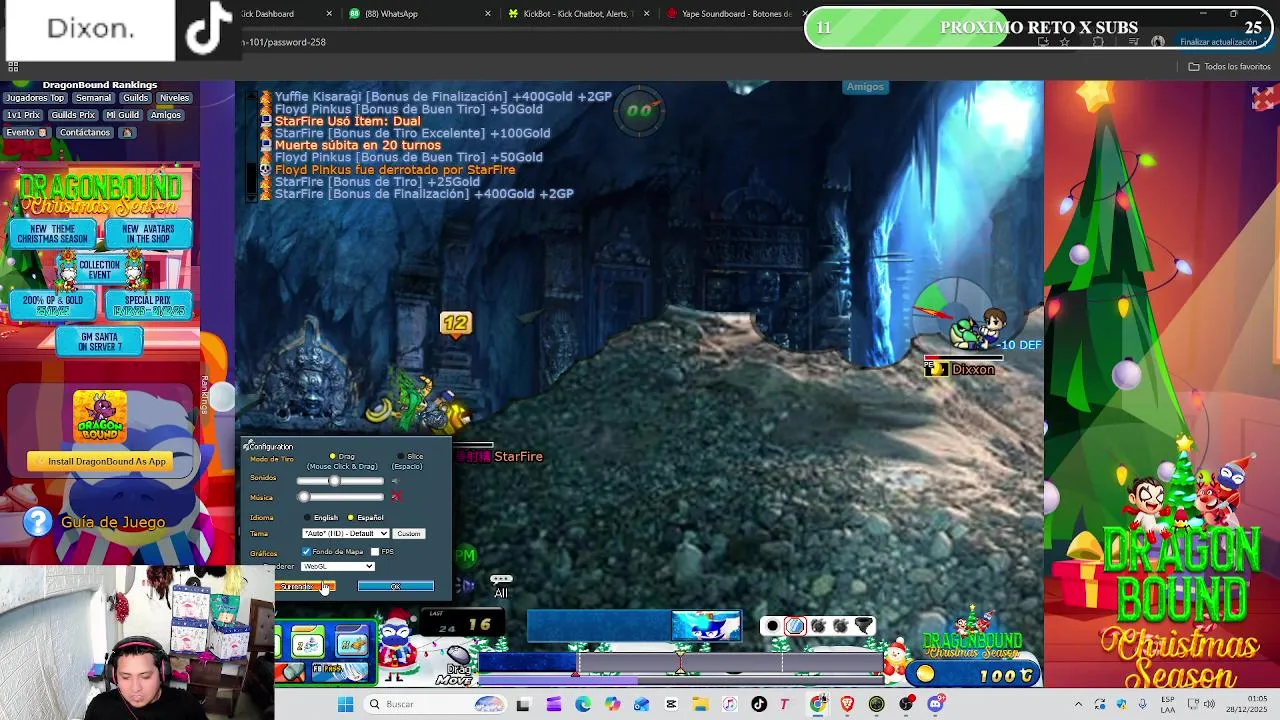Open the Evento rankings button

pyautogui.click(x=26, y=132)
